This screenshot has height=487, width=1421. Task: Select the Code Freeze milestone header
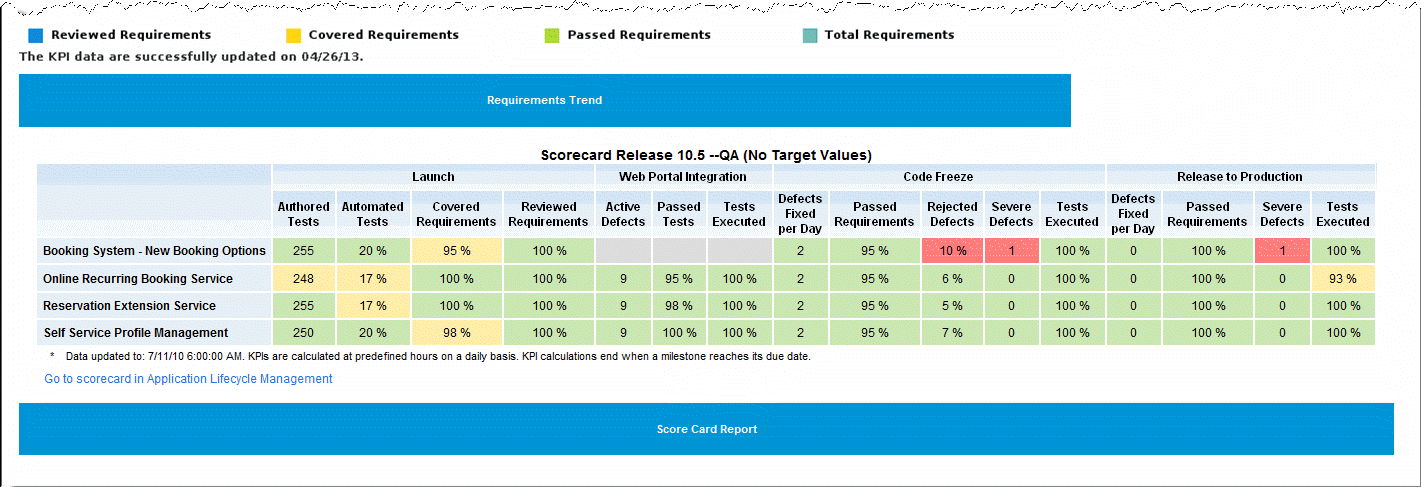pos(939,177)
